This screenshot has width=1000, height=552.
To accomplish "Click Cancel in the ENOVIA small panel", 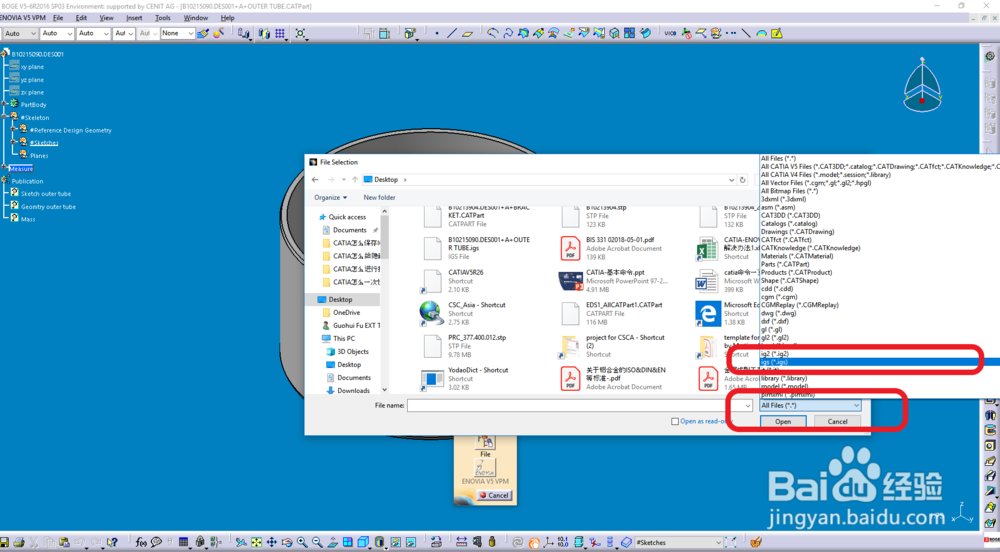I will pos(494,495).
